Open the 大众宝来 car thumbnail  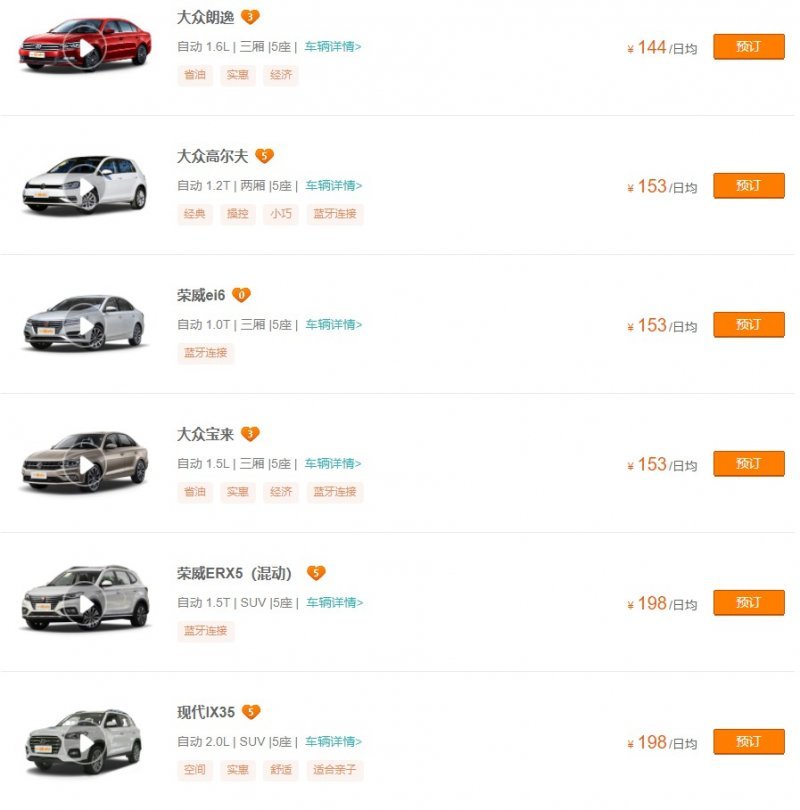click(85, 462)
